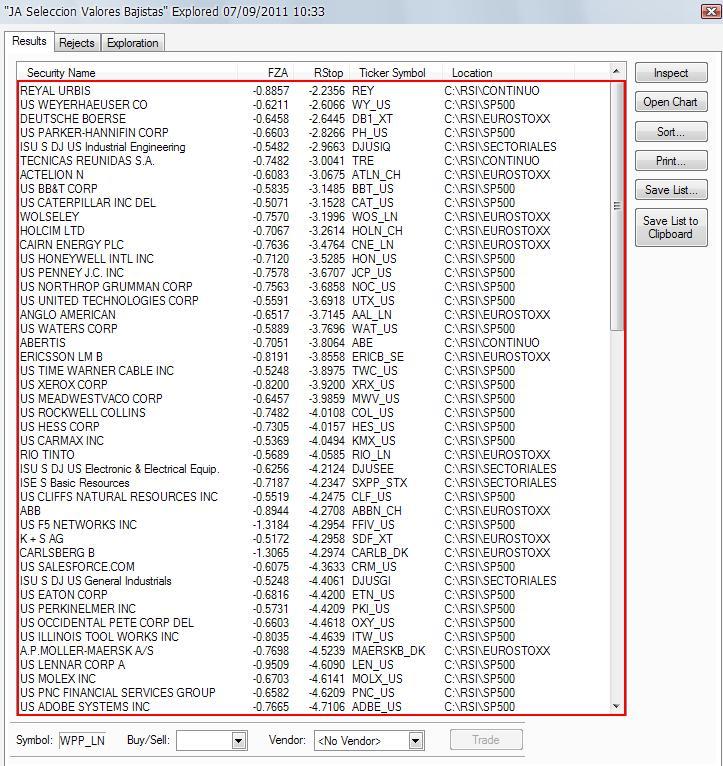This screenshot has width=723, height=766.
Task: Click MAERSKB_DK ticker symbol cell
Action: click(389, 651)
